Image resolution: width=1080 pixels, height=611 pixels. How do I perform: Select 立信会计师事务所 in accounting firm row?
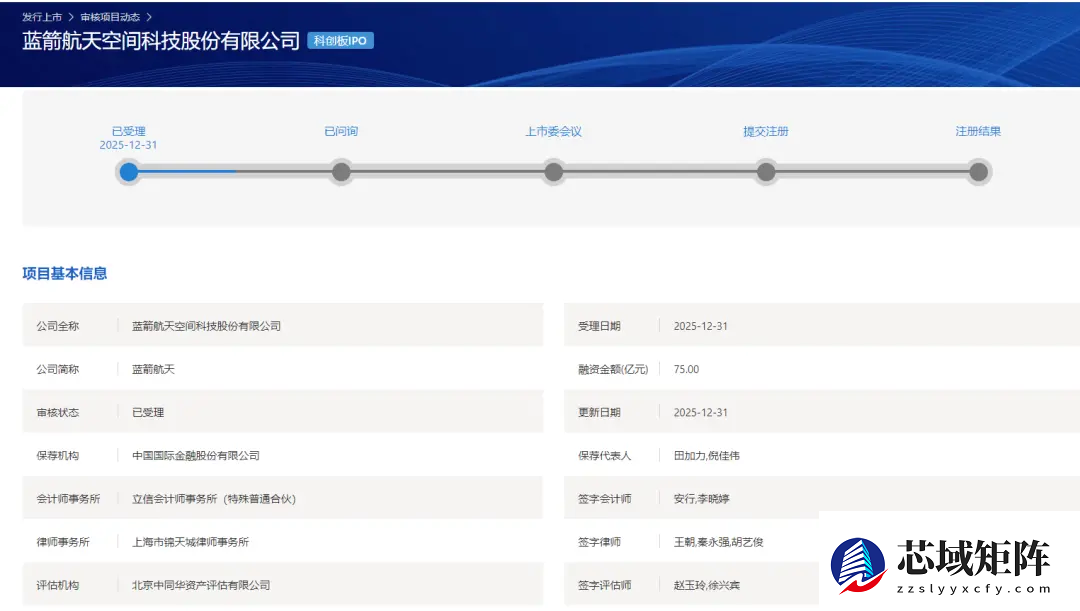[x=173, y=498]
